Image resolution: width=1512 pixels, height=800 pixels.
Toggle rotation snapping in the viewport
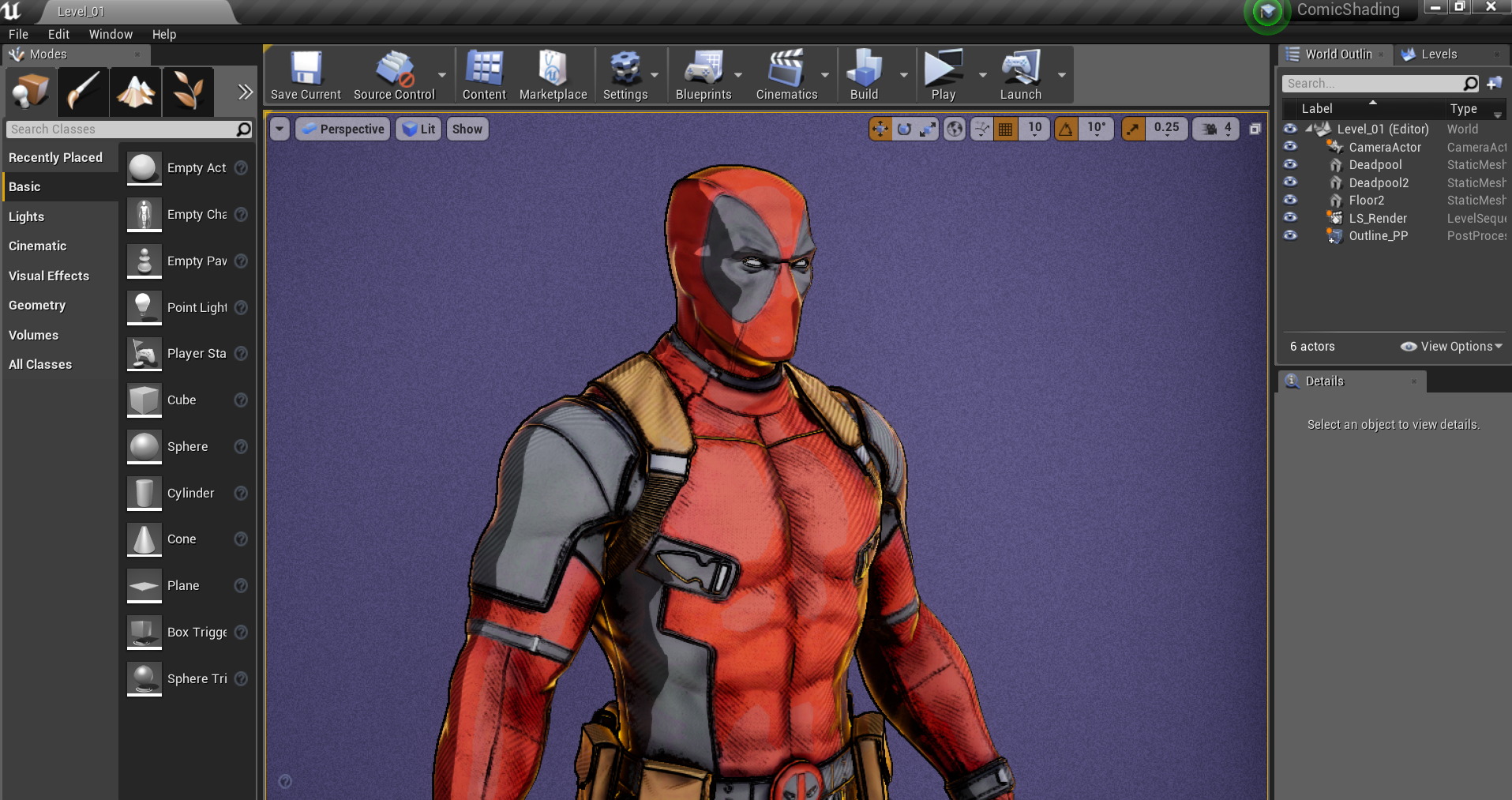(1066, 129)
